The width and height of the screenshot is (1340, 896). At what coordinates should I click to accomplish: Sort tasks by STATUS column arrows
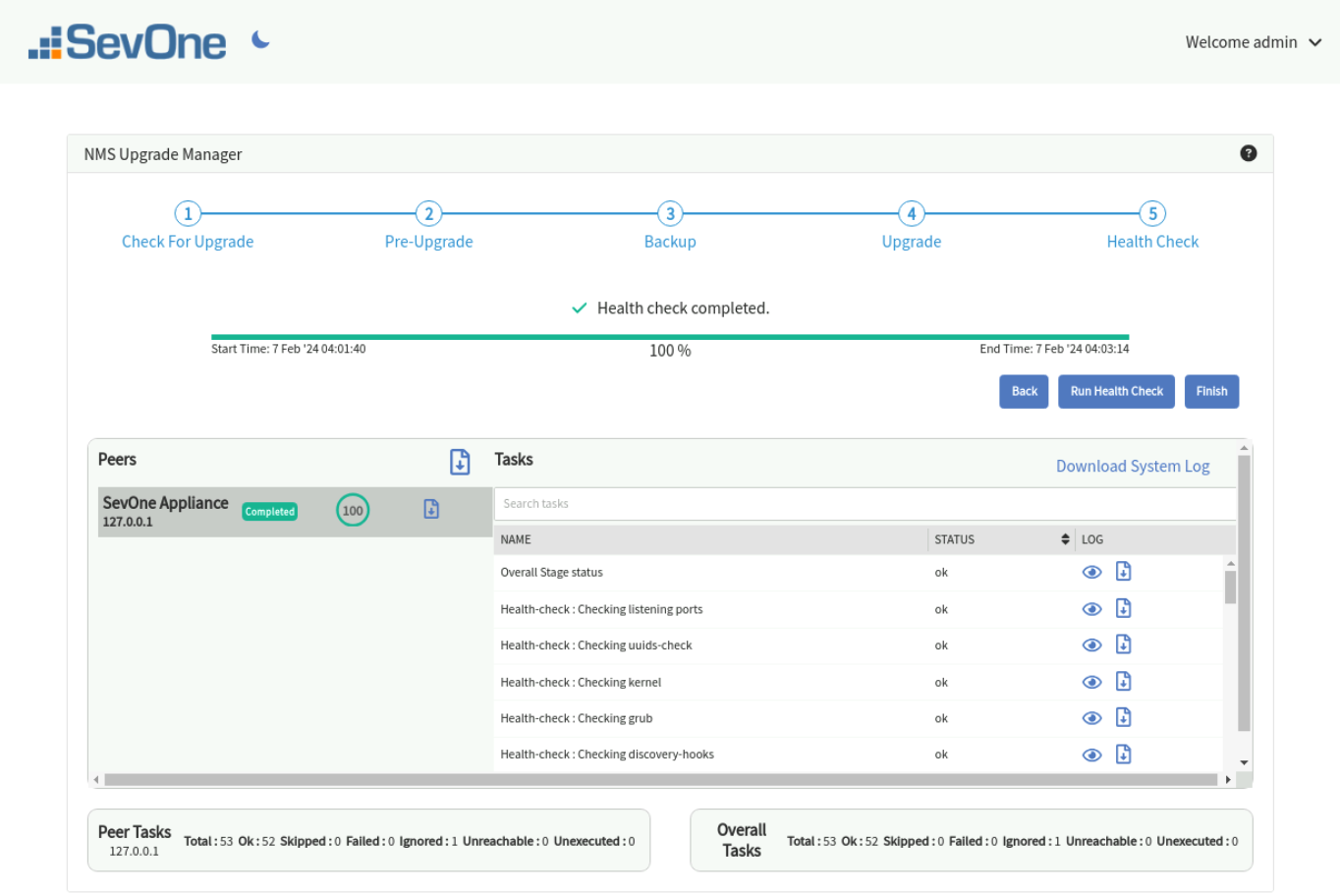tap(1065, 539)
